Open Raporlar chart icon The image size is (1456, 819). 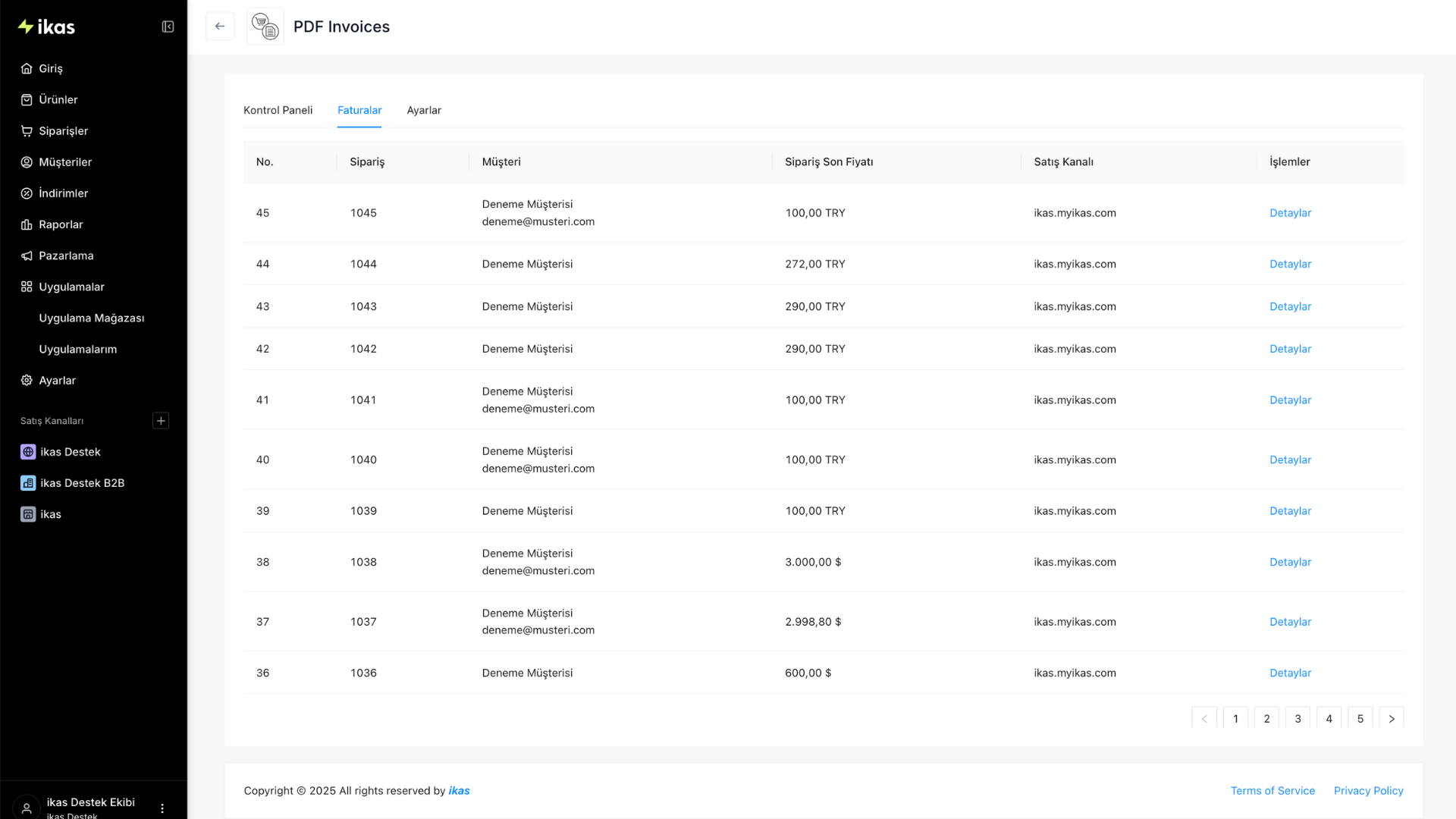[27, 224]
